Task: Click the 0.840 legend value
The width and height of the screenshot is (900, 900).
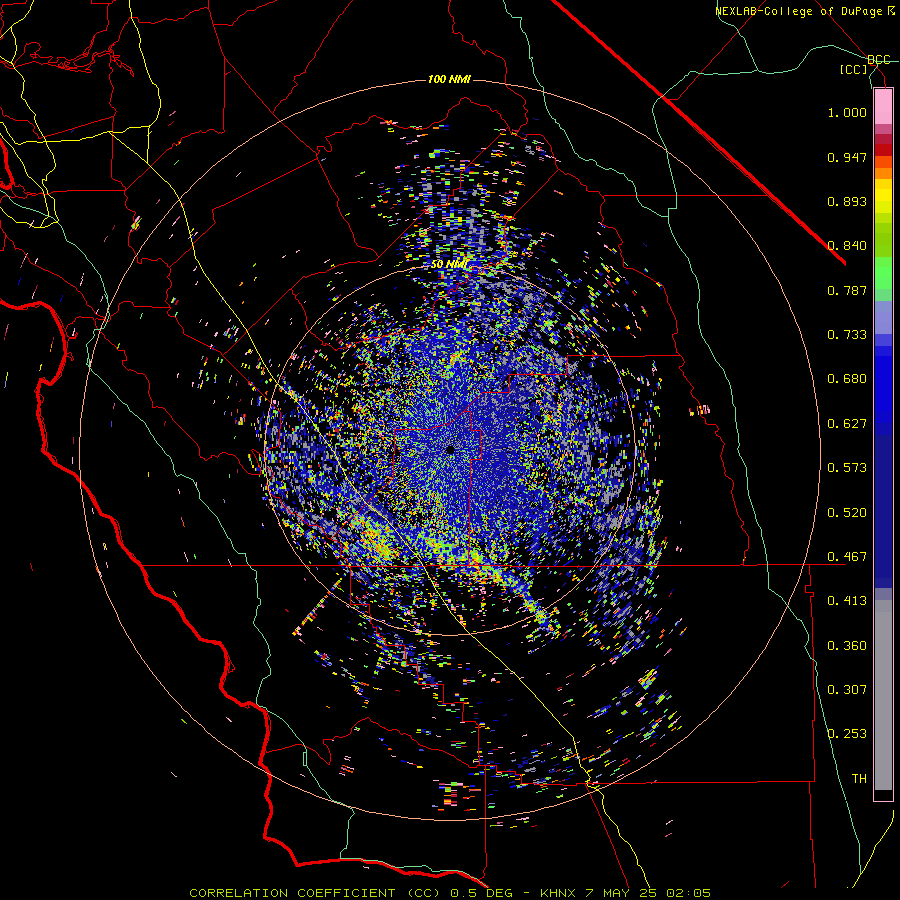Action: click(847, 246)
